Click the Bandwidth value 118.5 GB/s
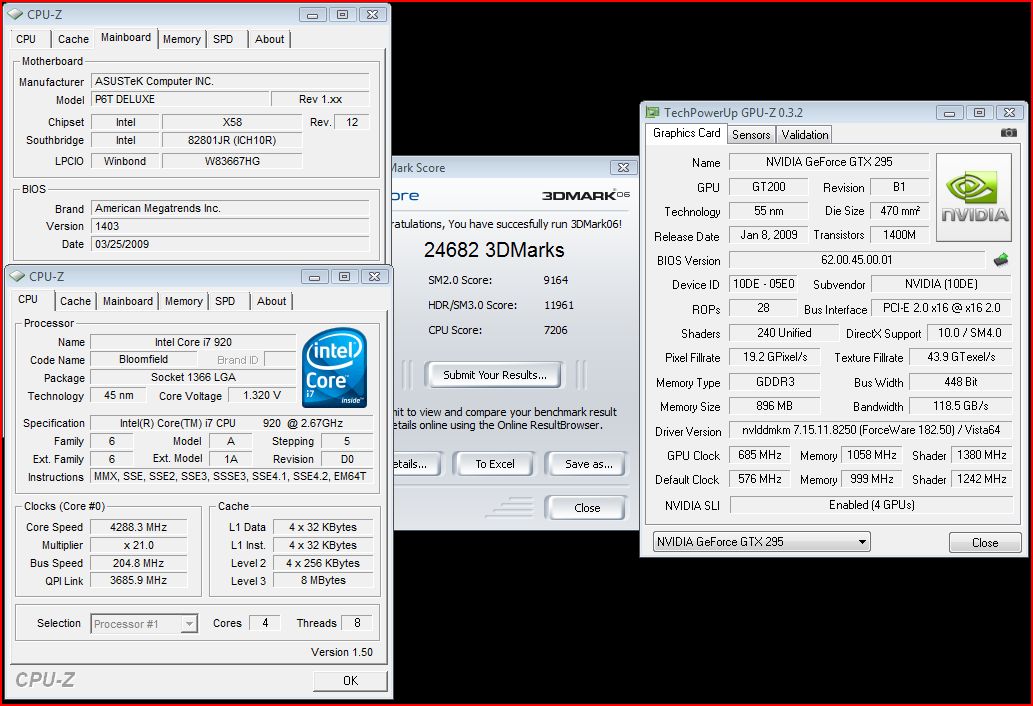This screenshot has width=1033, height=706. coord(960,406)
